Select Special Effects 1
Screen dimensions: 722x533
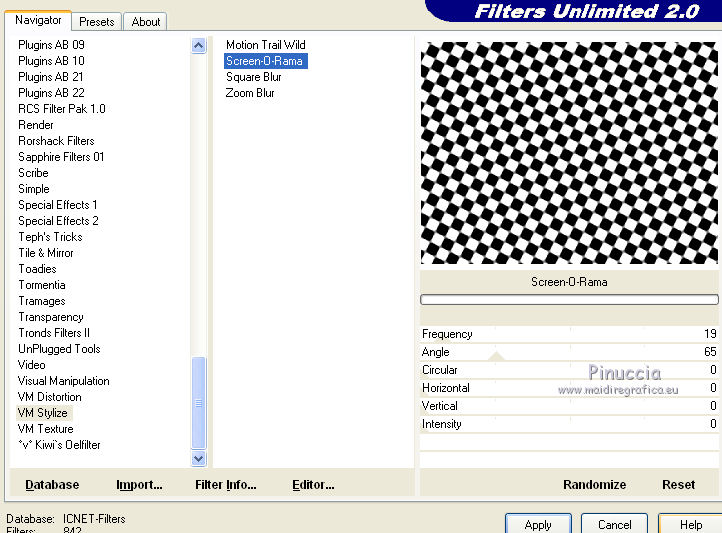tap(58, 205)
